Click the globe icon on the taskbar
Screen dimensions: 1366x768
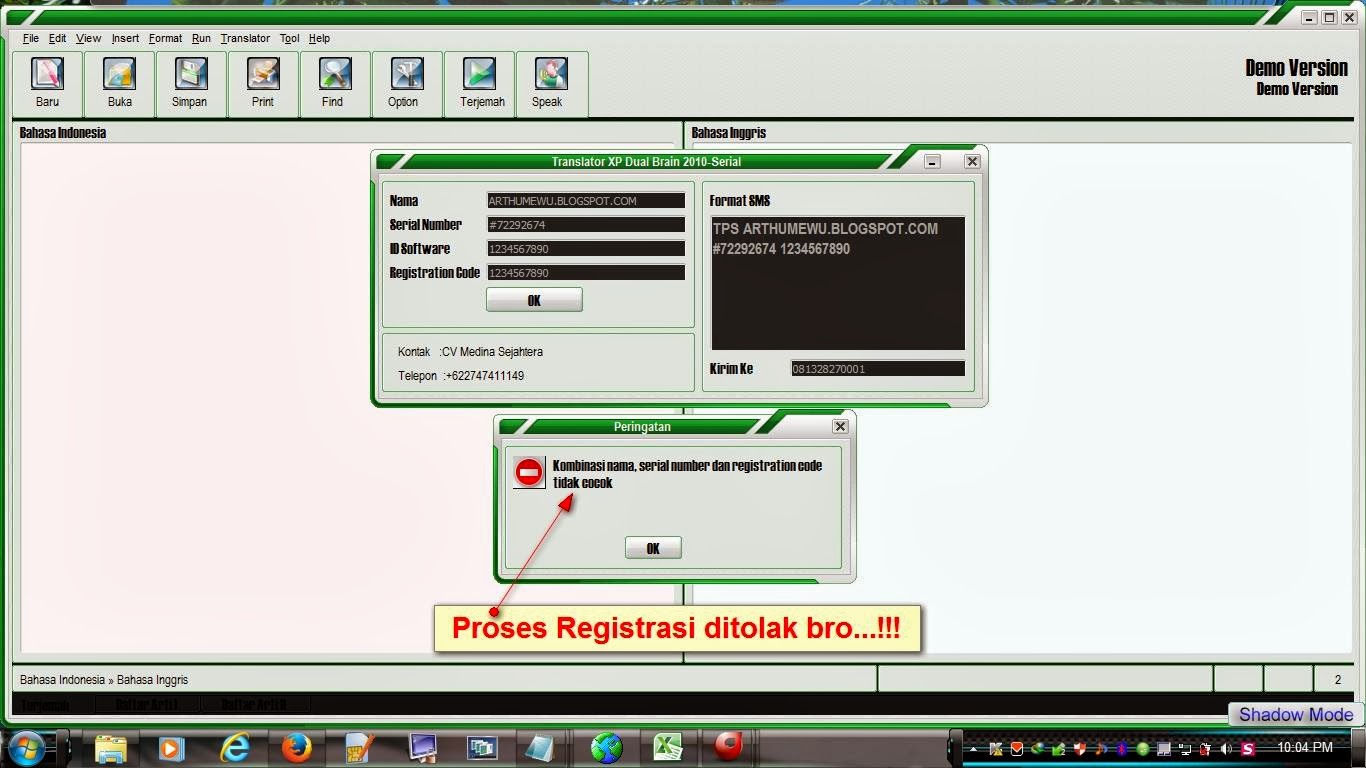coord(606,748)
